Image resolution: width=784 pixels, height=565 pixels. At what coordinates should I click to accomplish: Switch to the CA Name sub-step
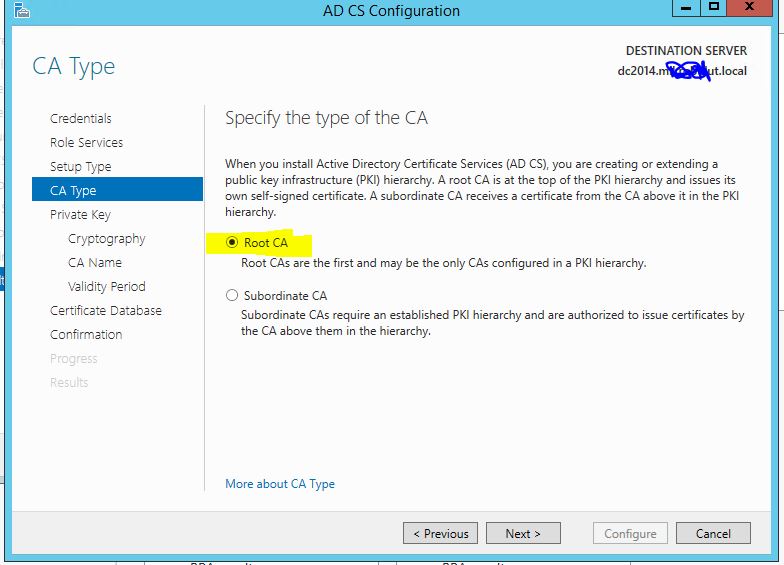95,262
